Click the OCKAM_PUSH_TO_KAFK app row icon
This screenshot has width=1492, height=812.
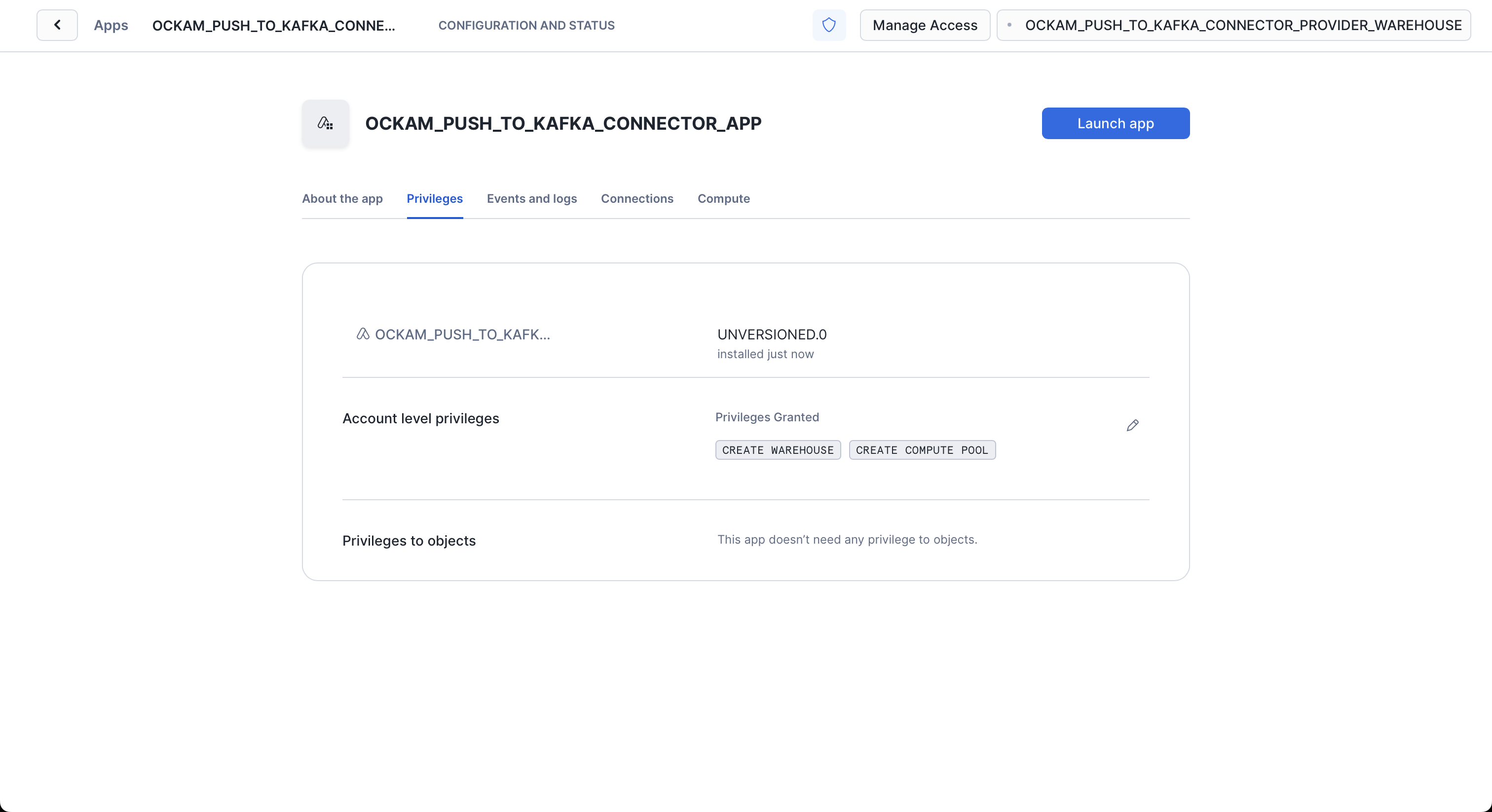(x=362, y=334)
